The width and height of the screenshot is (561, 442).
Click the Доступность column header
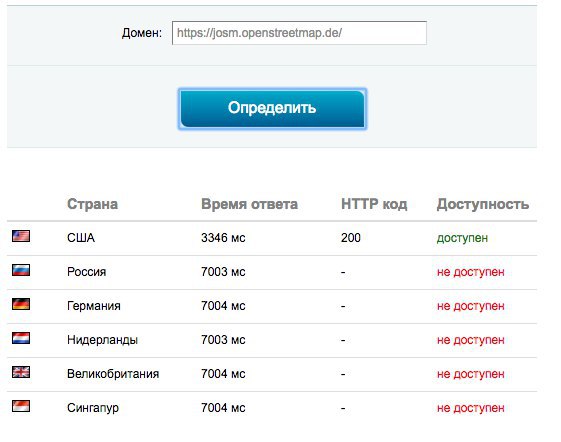pos(483,204)
